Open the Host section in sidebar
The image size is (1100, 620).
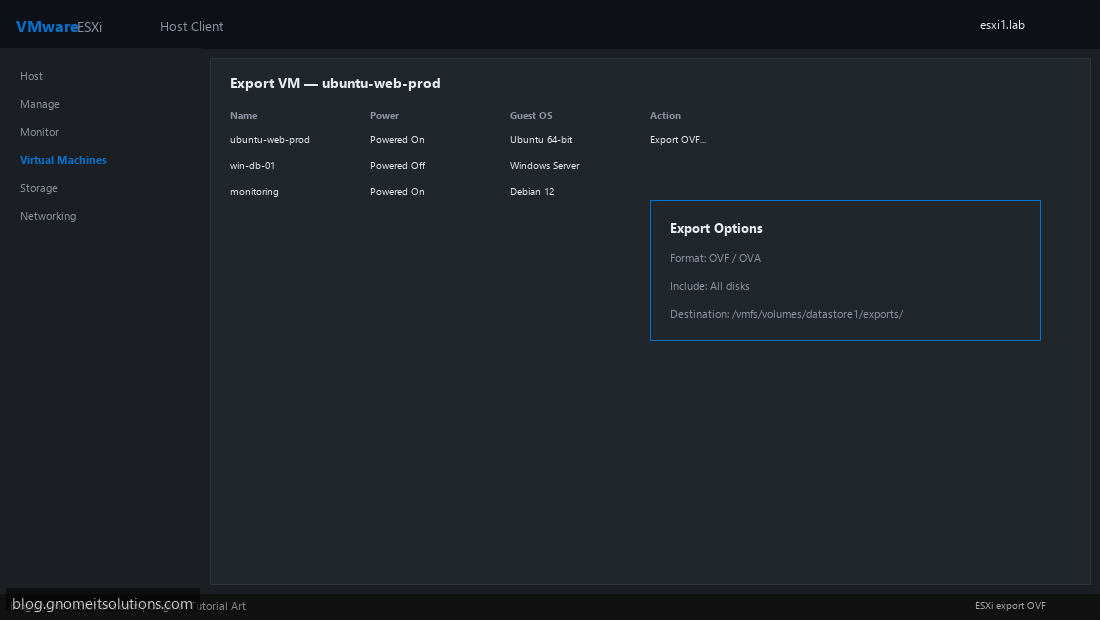pos(31,76)
